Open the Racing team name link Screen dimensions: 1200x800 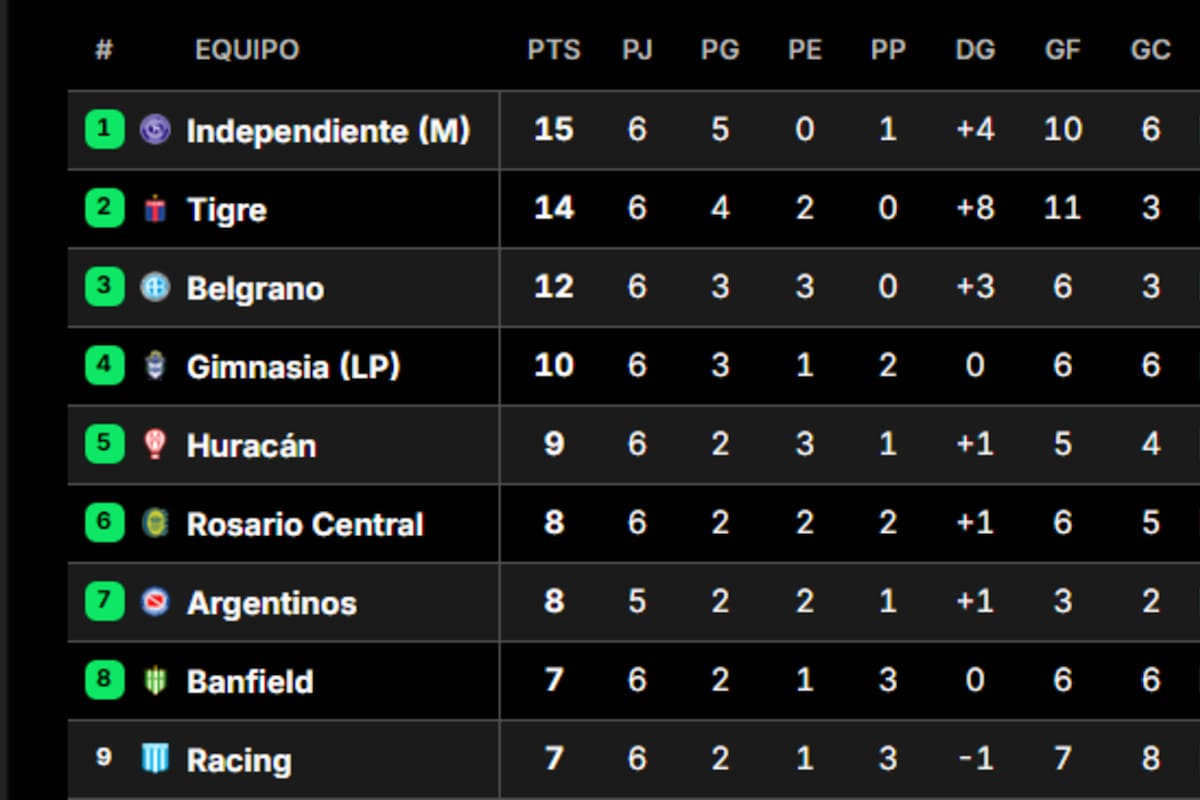239,761
